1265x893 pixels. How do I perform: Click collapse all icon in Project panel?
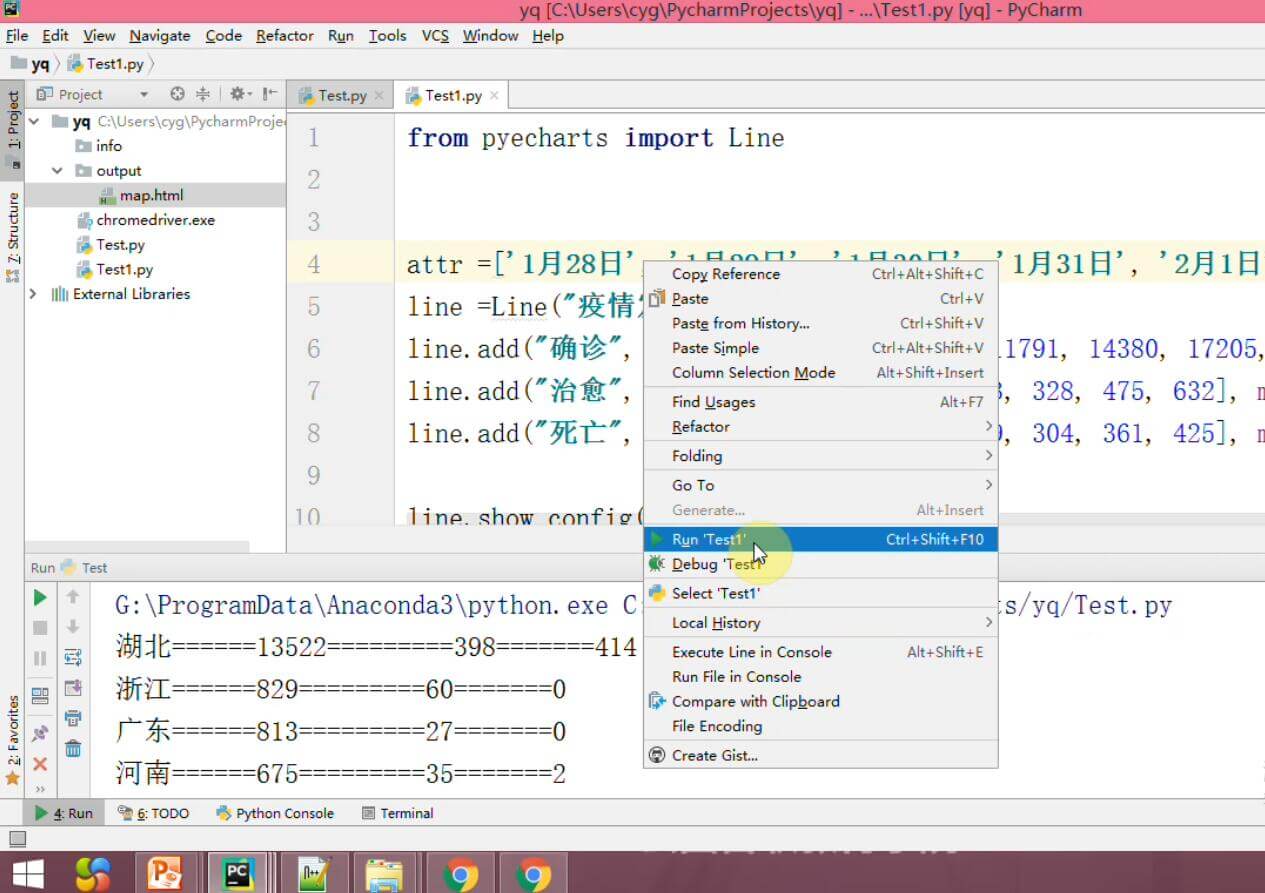(203, 94)
